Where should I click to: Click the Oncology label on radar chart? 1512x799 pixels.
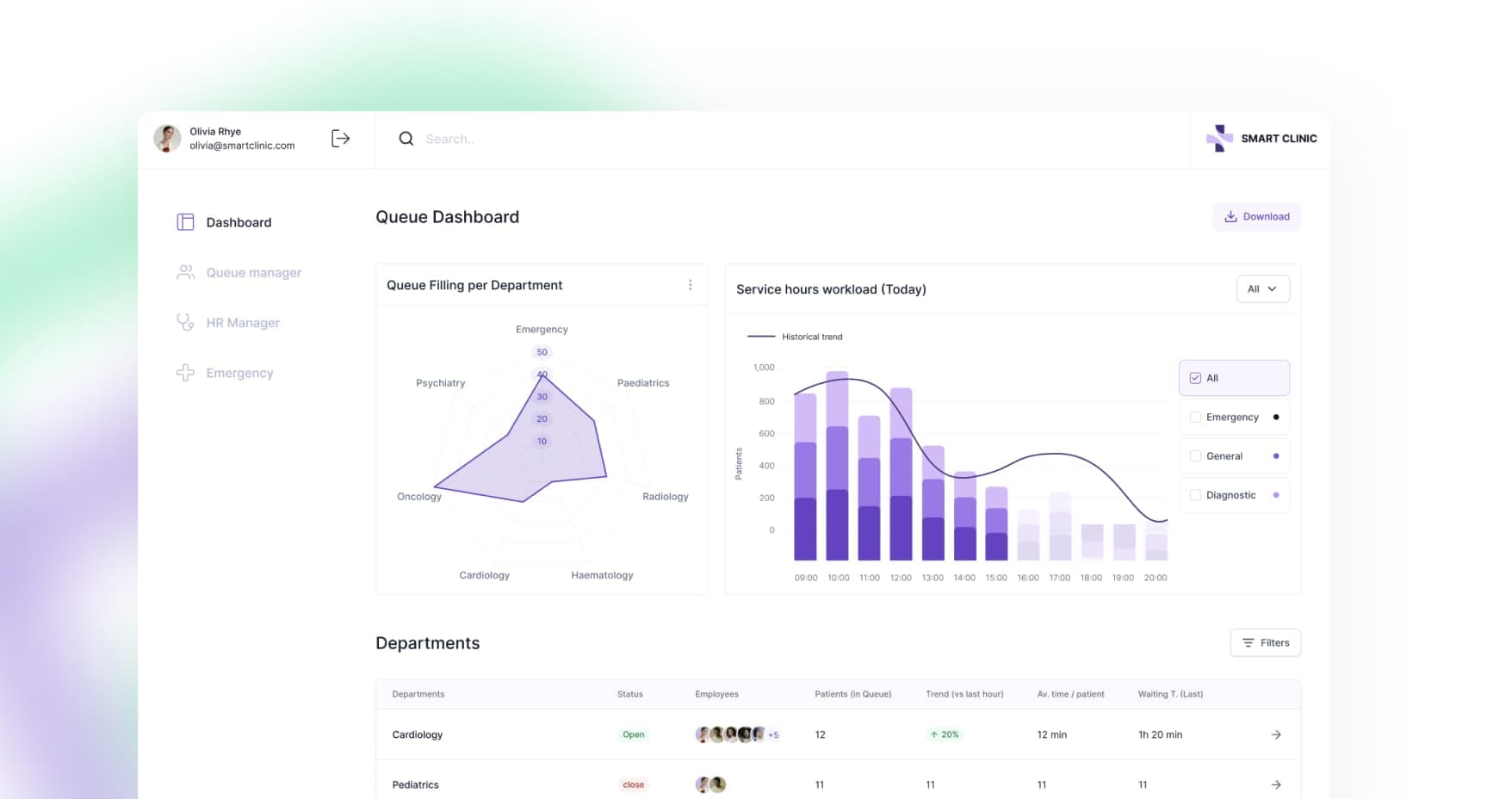point(419,497)
